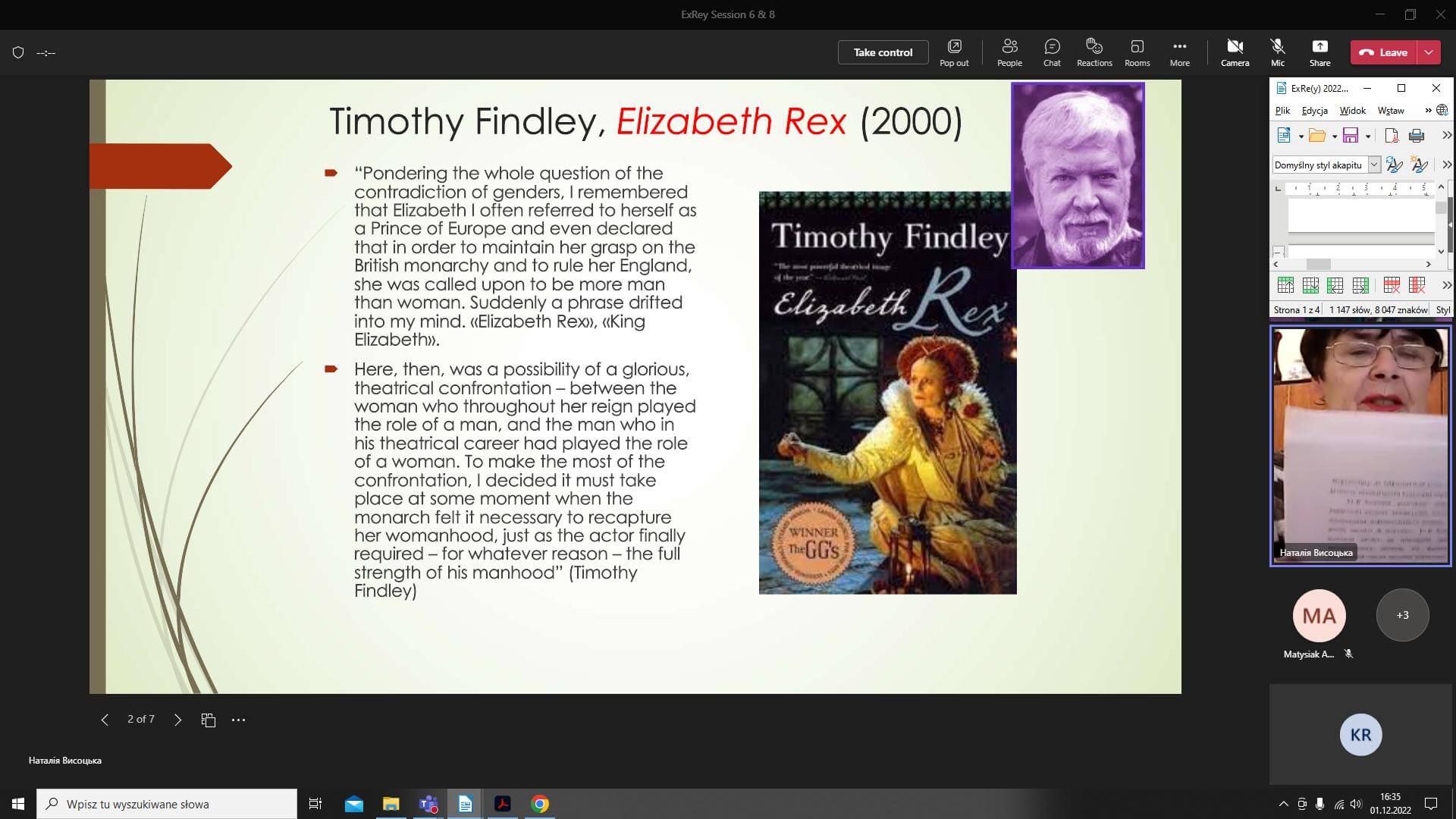The height and width of the screenshot is (819, 1456).
Task: Click '2 of 7' slide counter
Action: tap(141, 719)
